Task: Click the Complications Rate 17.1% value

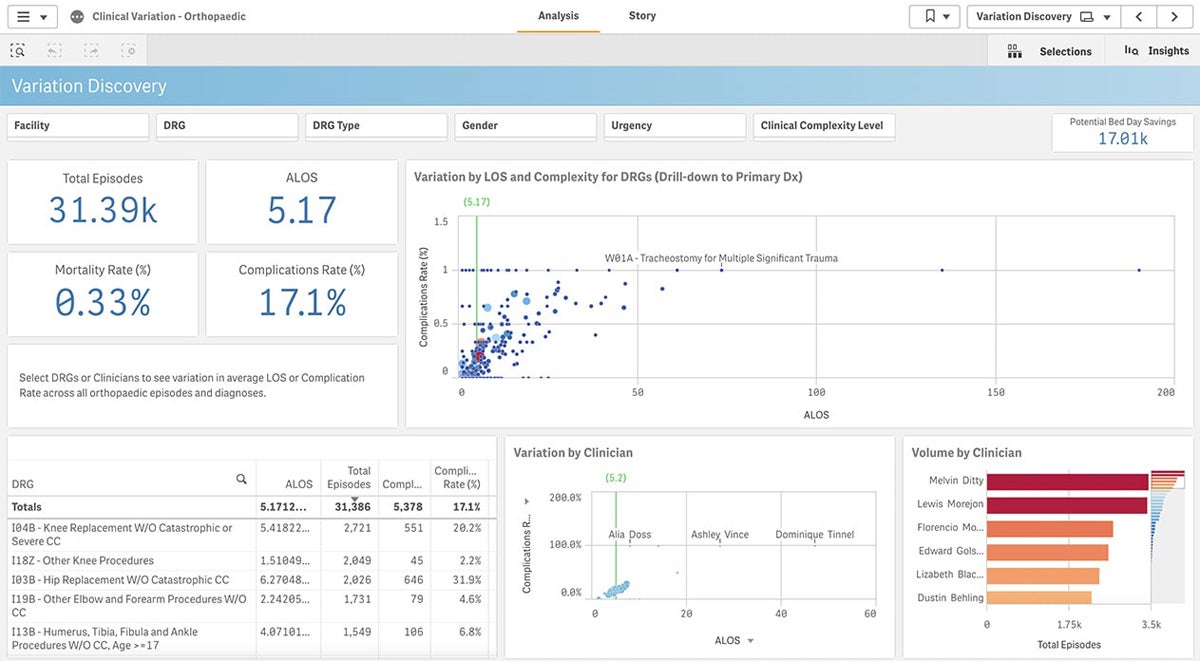Action: pos(302,302)
